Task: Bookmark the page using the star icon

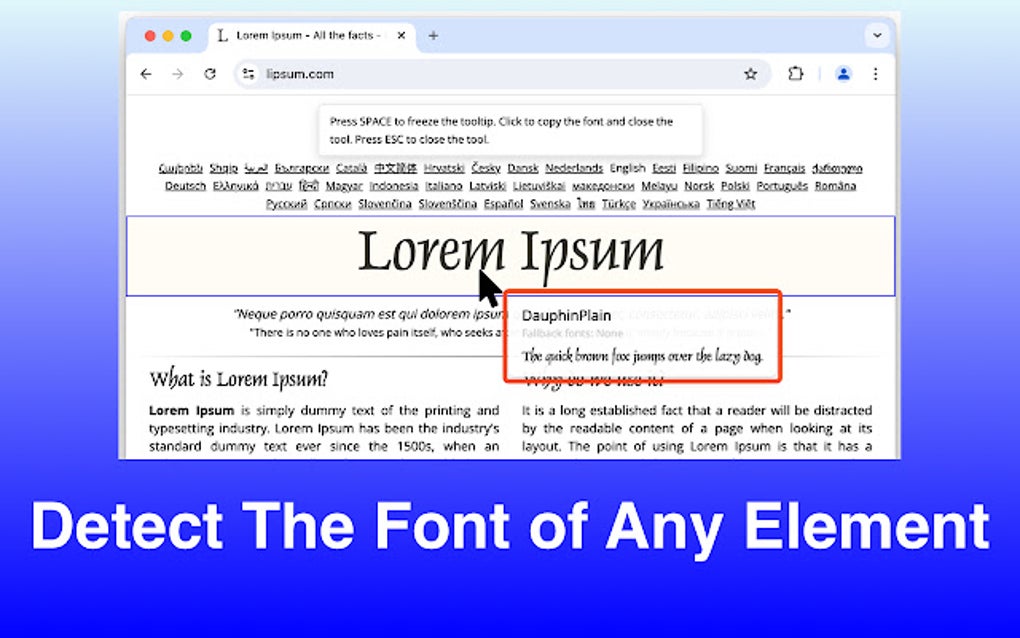Action: [751, 74]
